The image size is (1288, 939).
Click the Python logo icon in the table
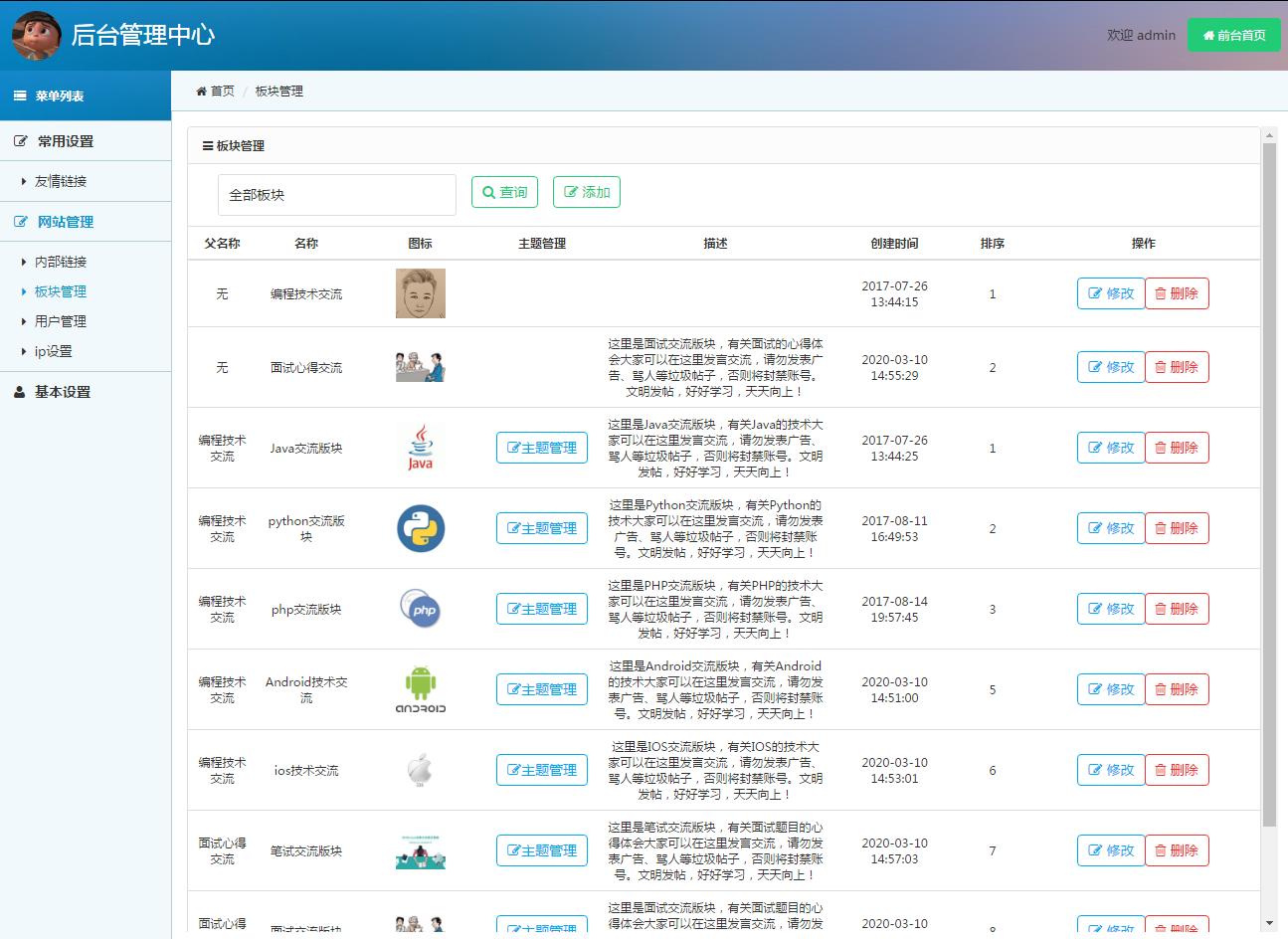click(x=420, y=528)
